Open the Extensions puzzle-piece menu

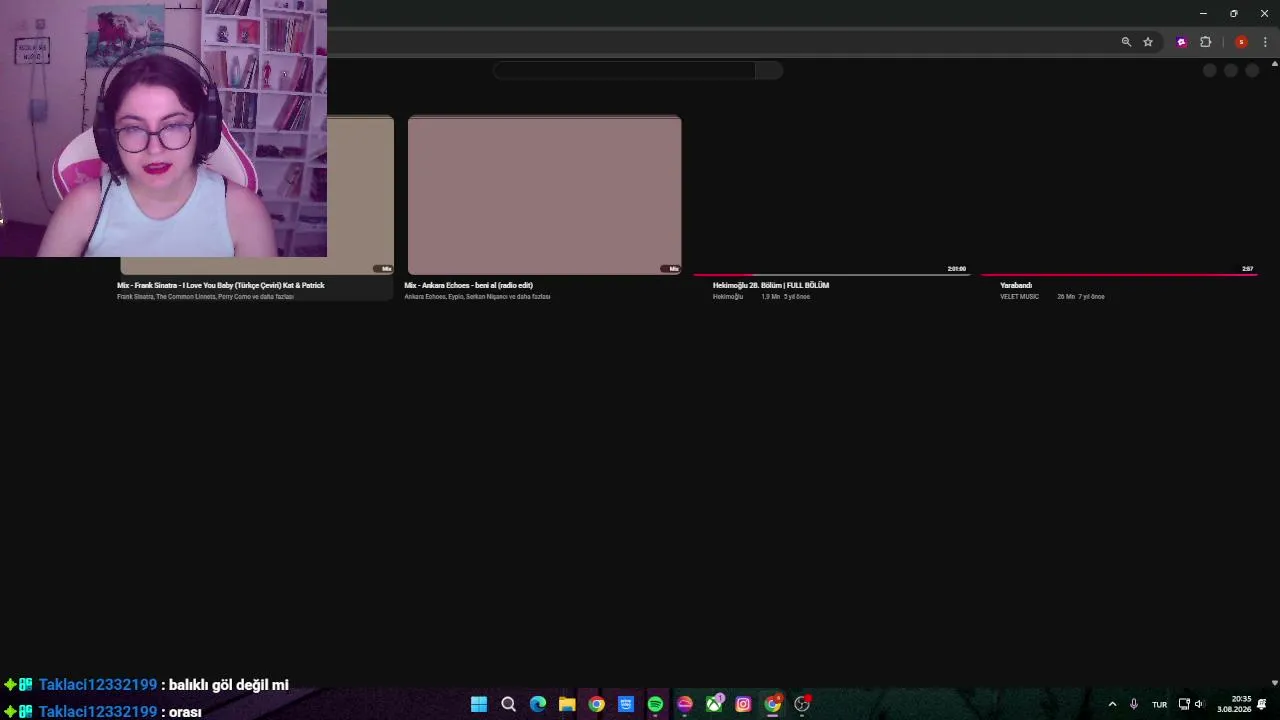[1205, 42]
